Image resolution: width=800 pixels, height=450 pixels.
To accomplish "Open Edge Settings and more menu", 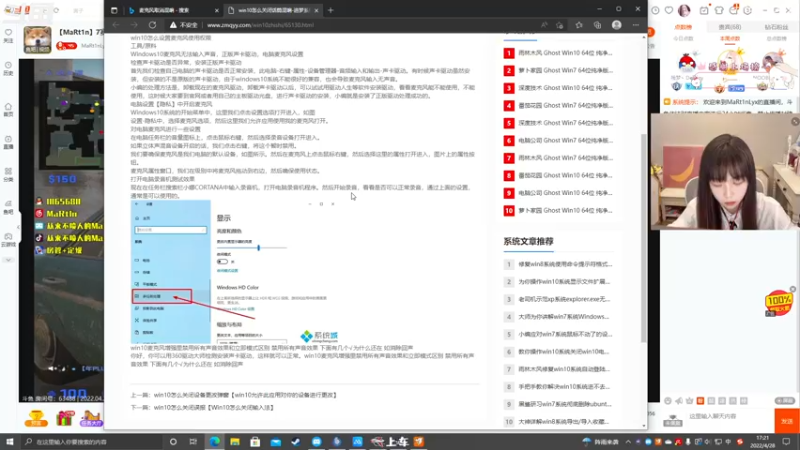I will pyautogui.click(x=636, y=24).
